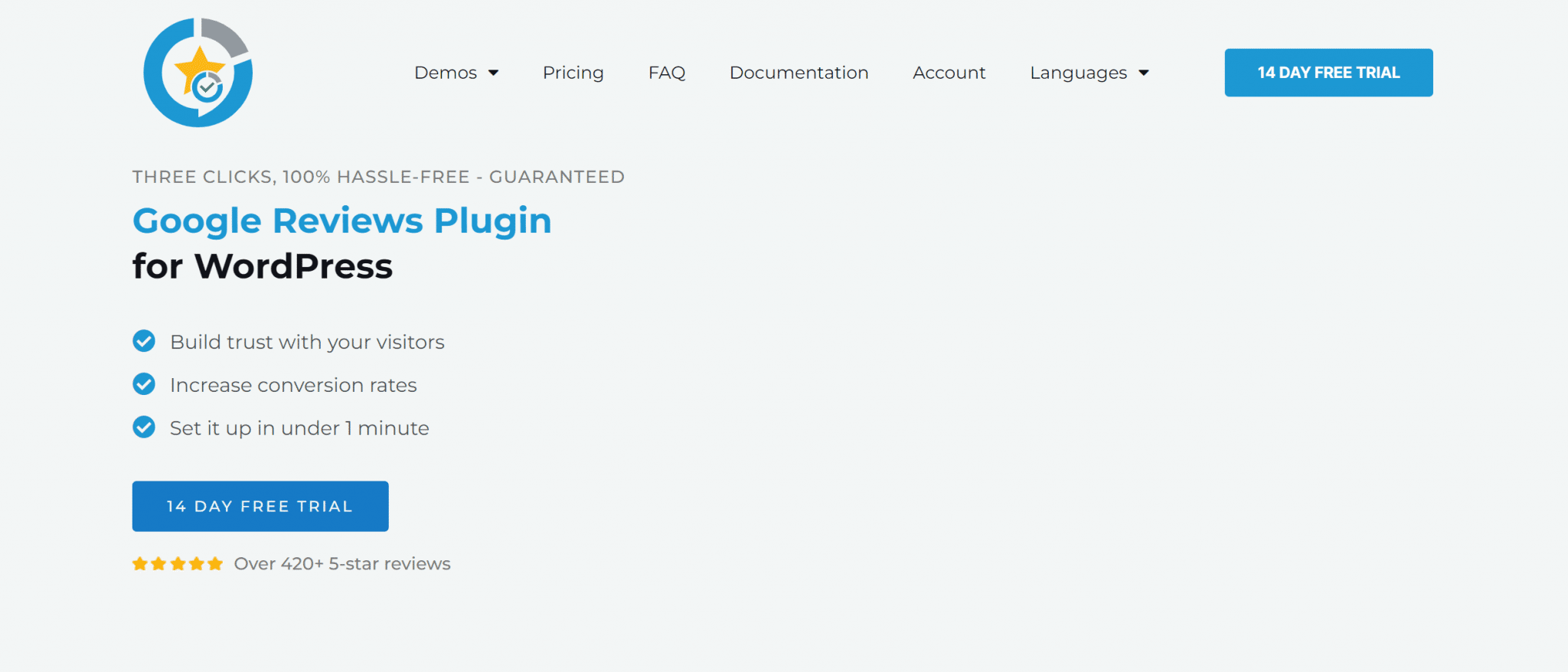Click the Over 420+ 5-star reviews text
Screen dimensions: 1568x672
(342, 564)
